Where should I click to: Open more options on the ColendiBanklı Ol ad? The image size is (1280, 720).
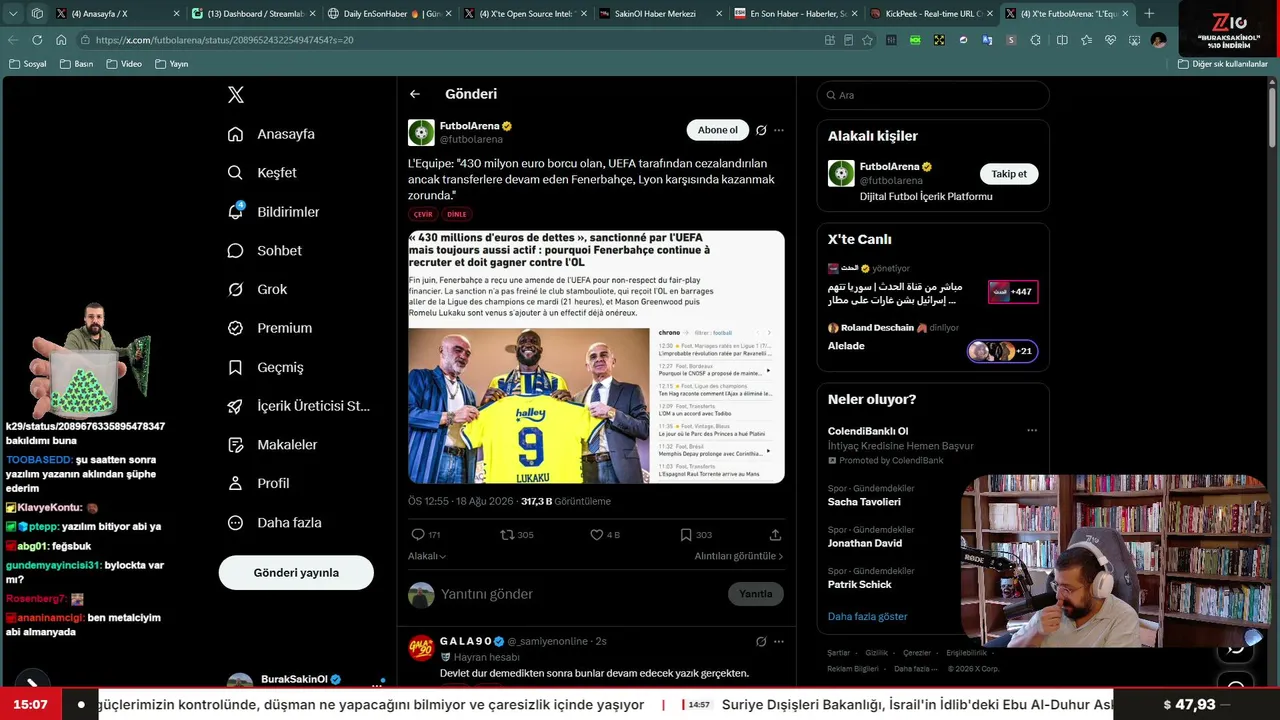tap(1032, 431)
